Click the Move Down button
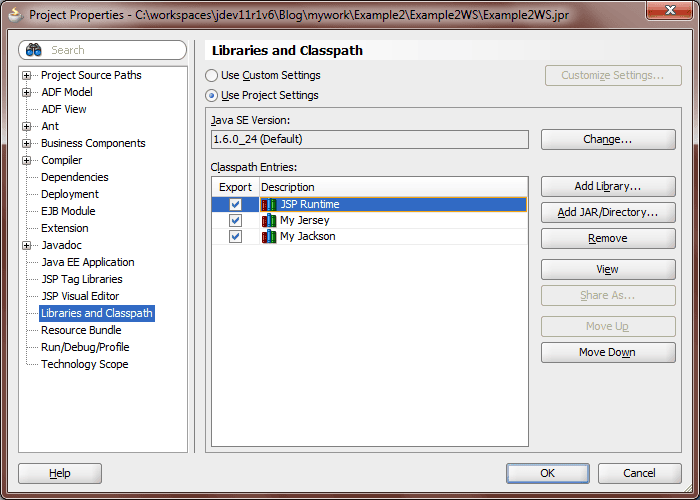This screenshot has height=500, width=700. click(608, 352)
